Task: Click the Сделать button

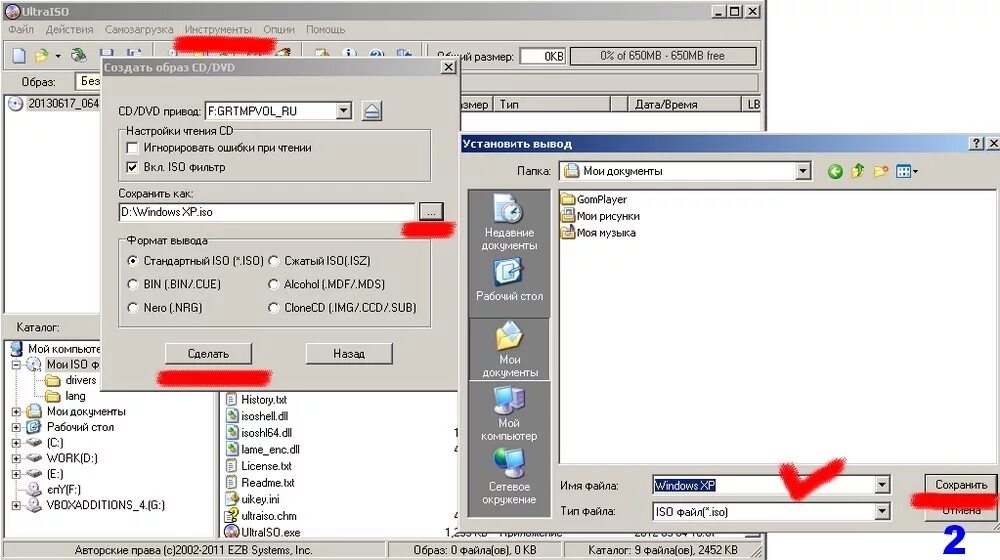Action: 208,353
